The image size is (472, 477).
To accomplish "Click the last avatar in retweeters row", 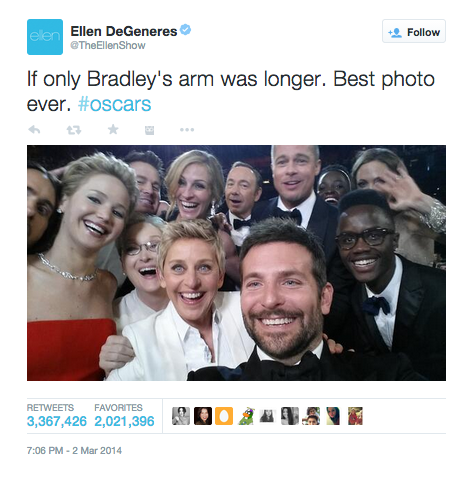I will pos(355,416).
